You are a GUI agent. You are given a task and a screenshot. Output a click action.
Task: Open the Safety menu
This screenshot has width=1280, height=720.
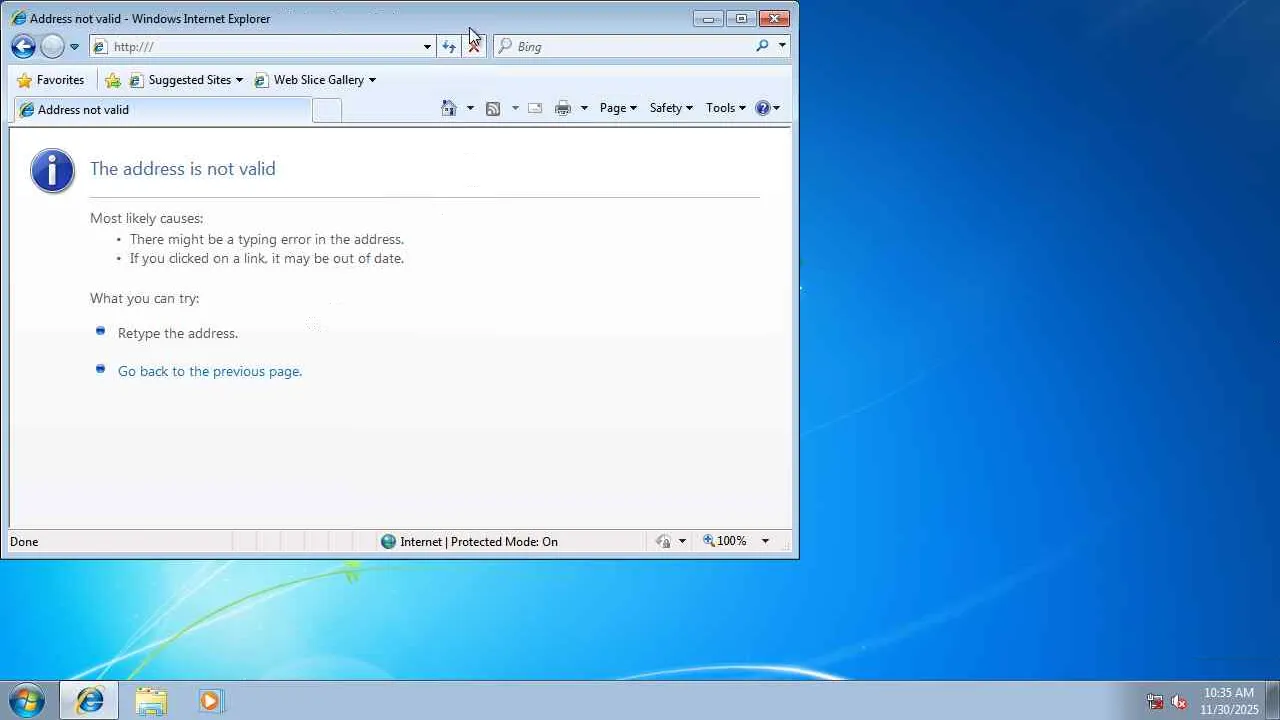point(671,108)
